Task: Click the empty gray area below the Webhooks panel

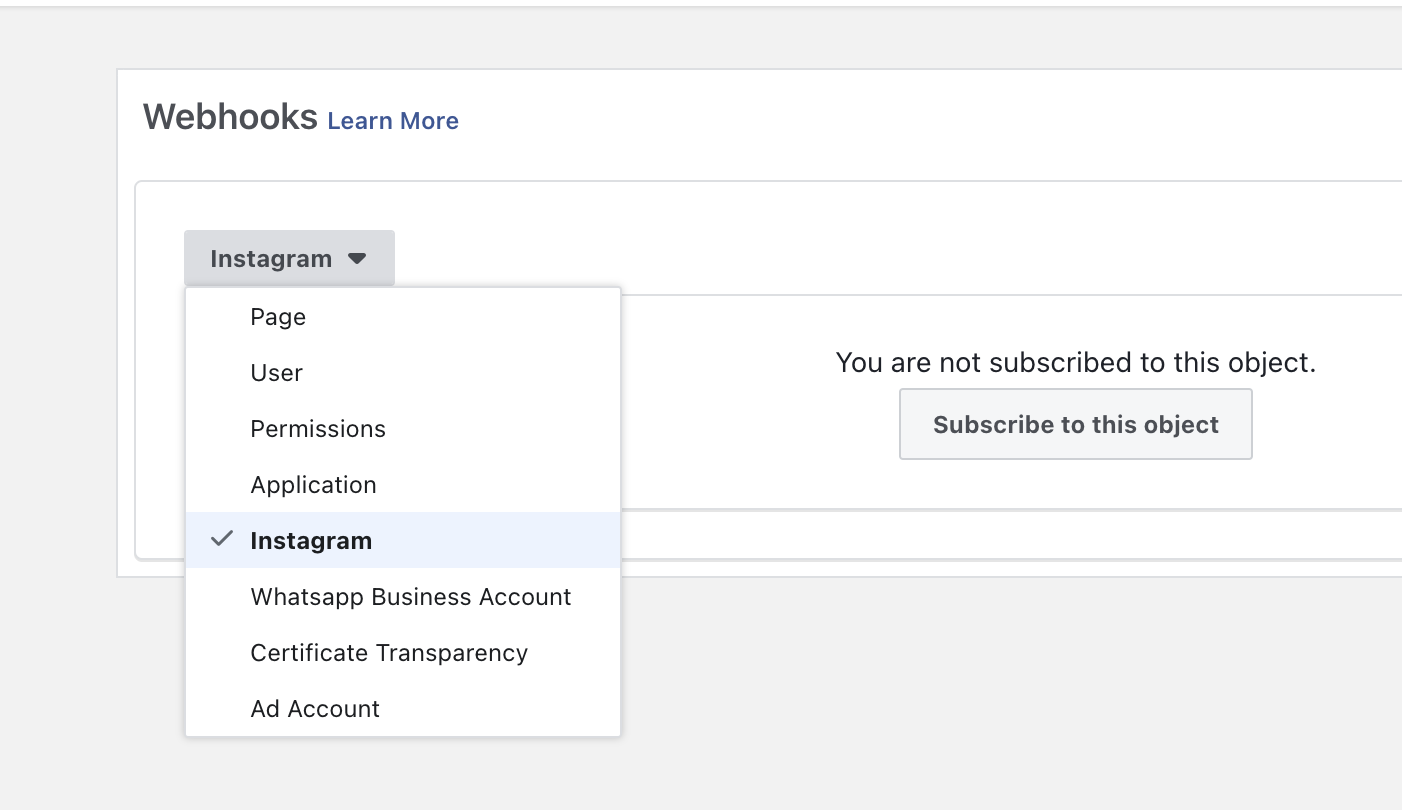Action: tap(900, 690)
